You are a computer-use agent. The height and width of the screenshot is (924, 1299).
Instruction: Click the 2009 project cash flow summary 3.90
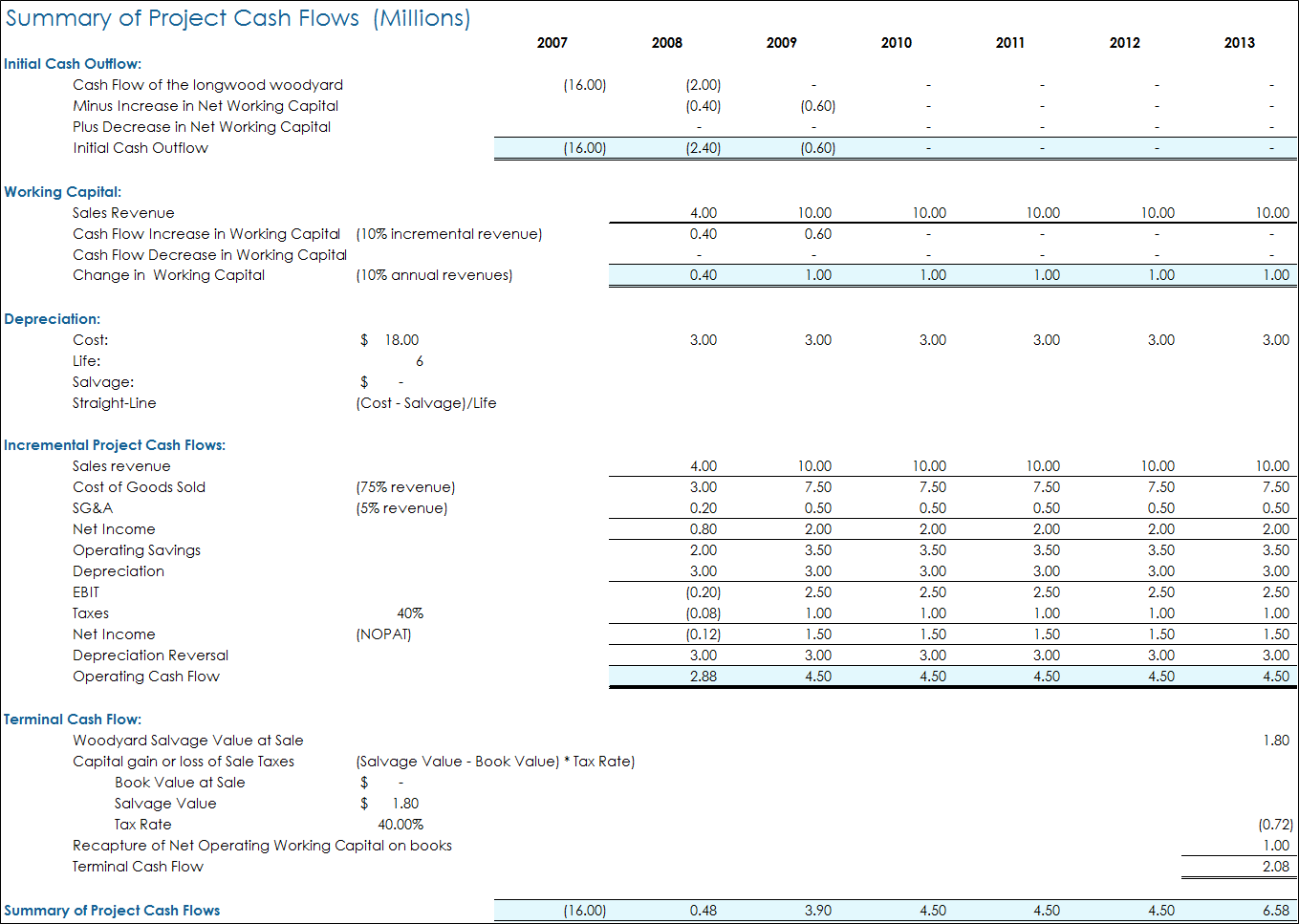[x=817, y=911]
